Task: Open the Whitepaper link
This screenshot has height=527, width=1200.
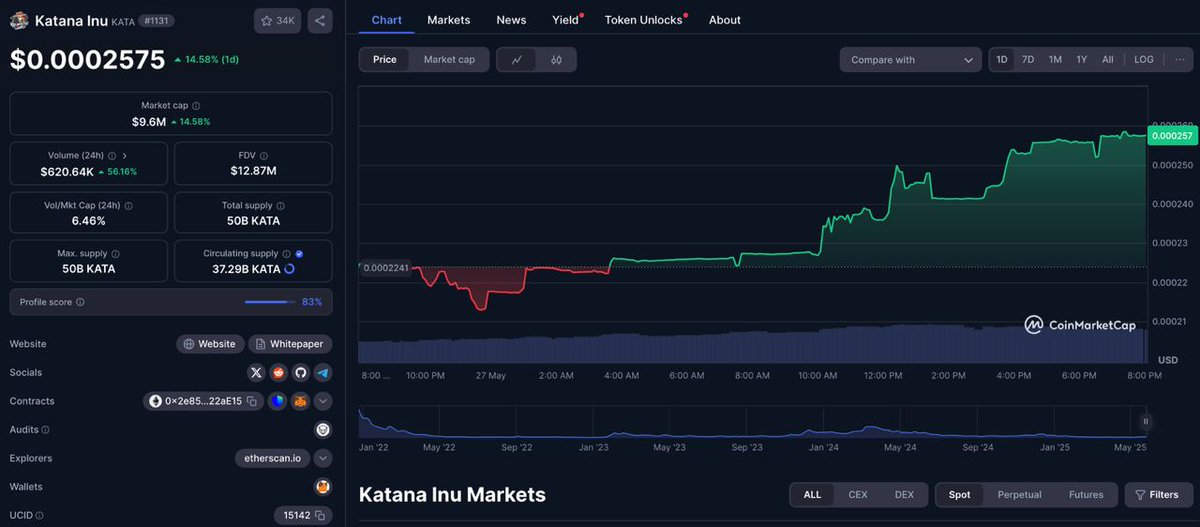Action: click(x=290, y=344)
